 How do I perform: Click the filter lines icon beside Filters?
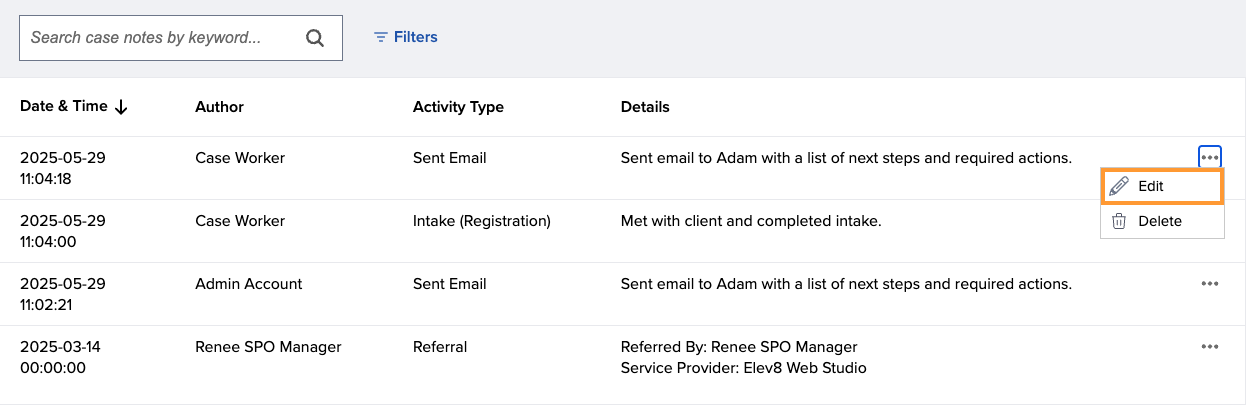point(380,37)
